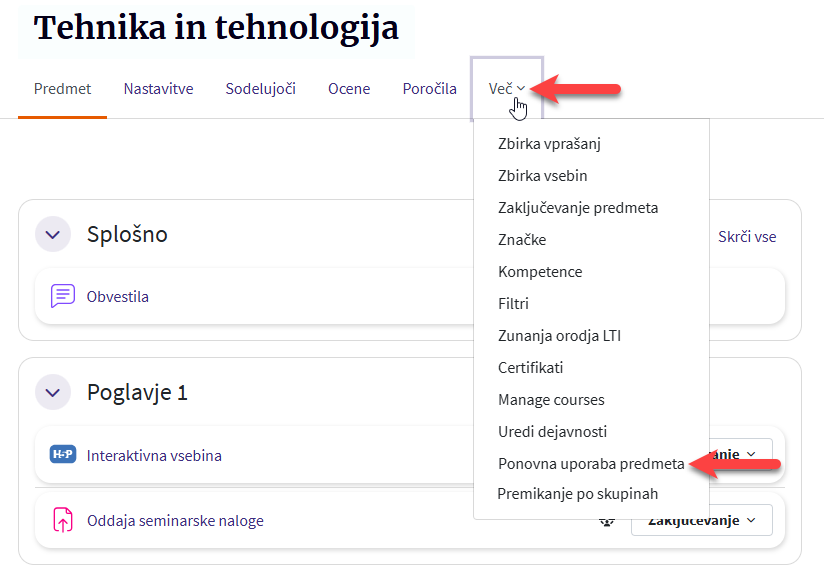Select the Poročila tab
The height and width of the screenshot is (574, 824).
point(429,89)
